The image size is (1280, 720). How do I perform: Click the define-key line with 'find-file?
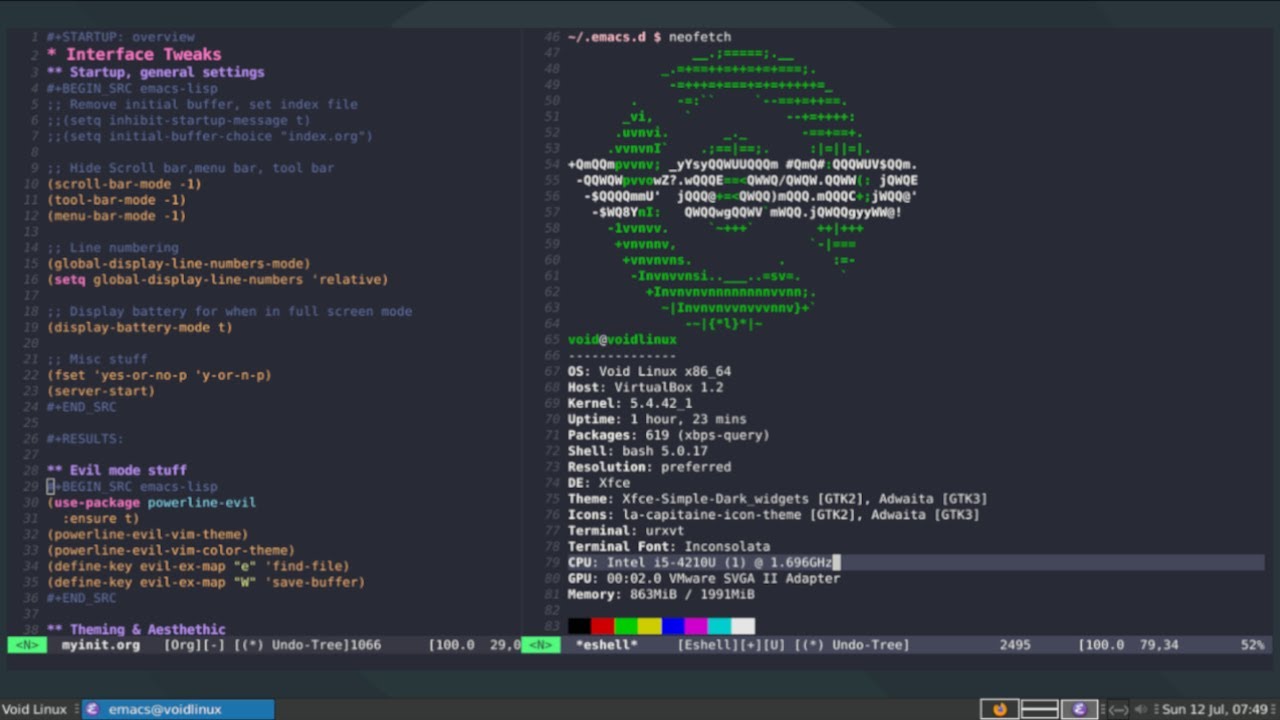click(198, 566)
